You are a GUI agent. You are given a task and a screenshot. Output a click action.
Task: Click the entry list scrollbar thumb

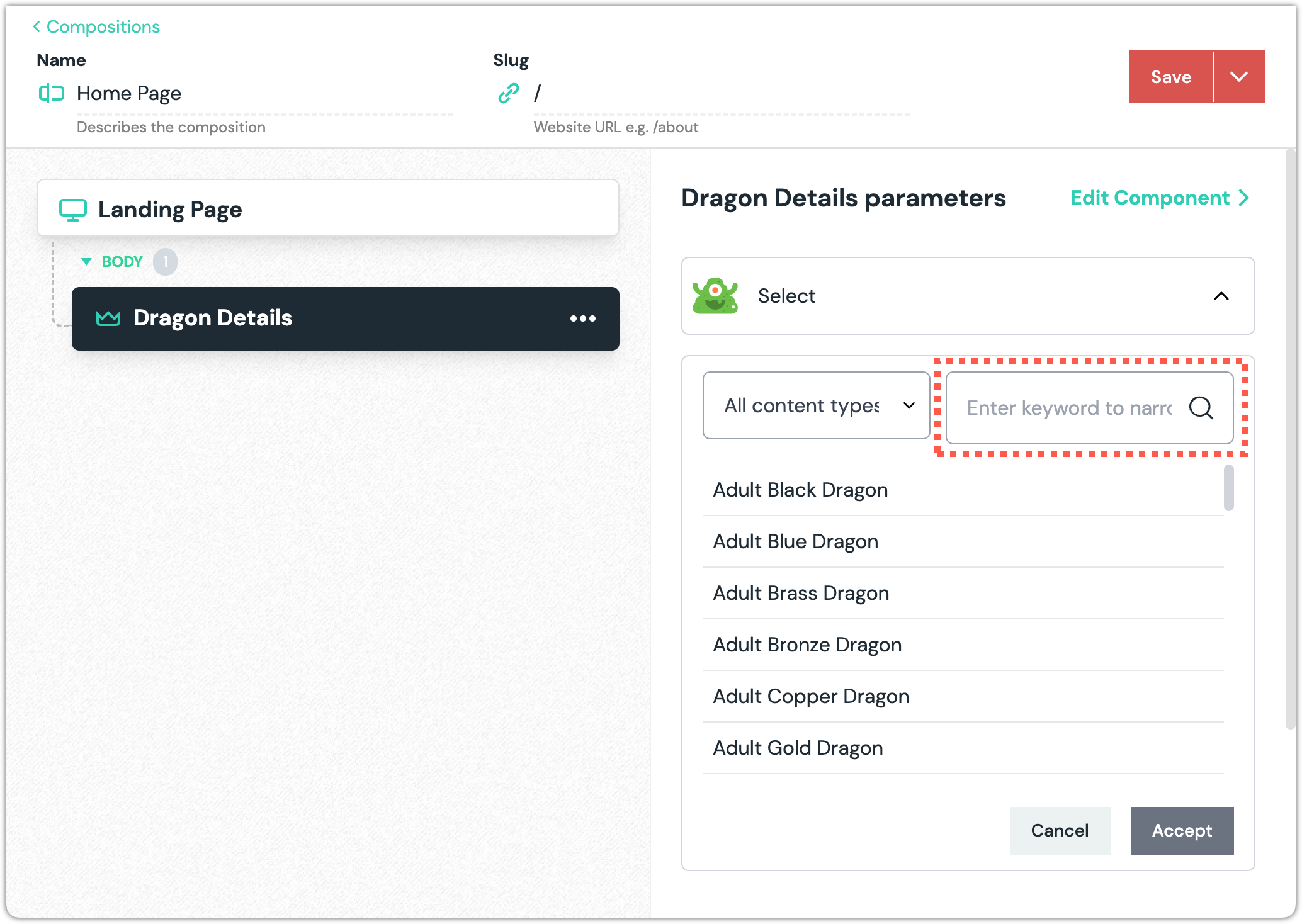click(x=1228, y=488)
